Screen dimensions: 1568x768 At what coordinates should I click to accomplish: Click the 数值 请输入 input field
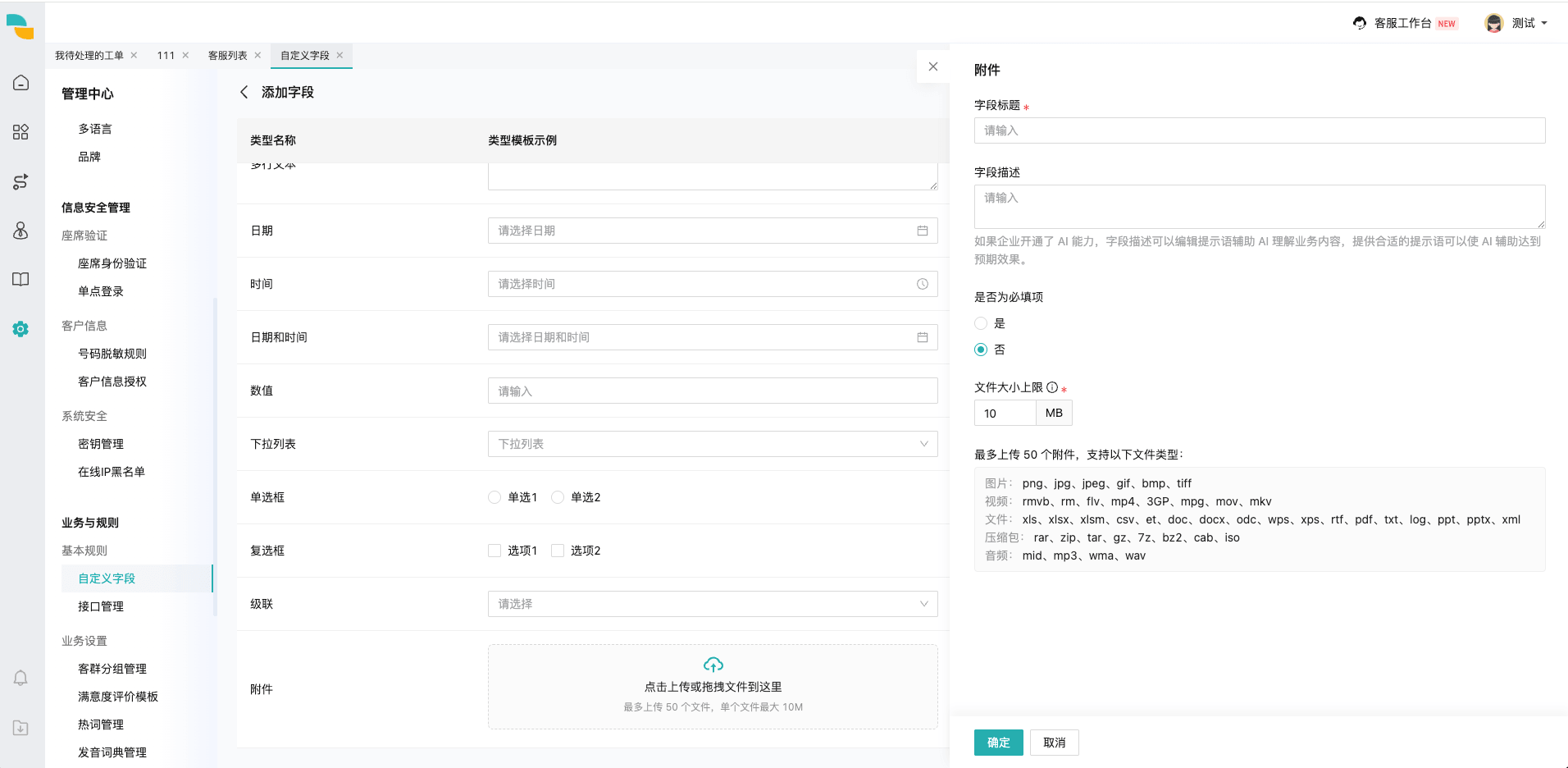[x=713, y=391]
